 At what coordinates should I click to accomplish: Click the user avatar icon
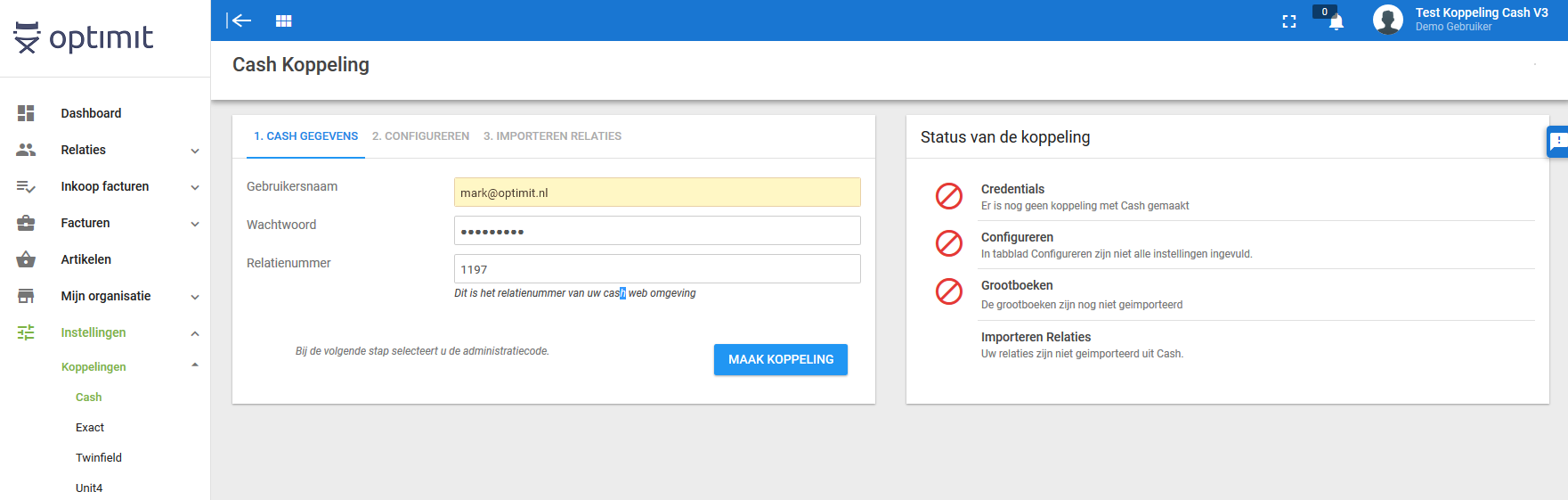(x=1387, y=20)
